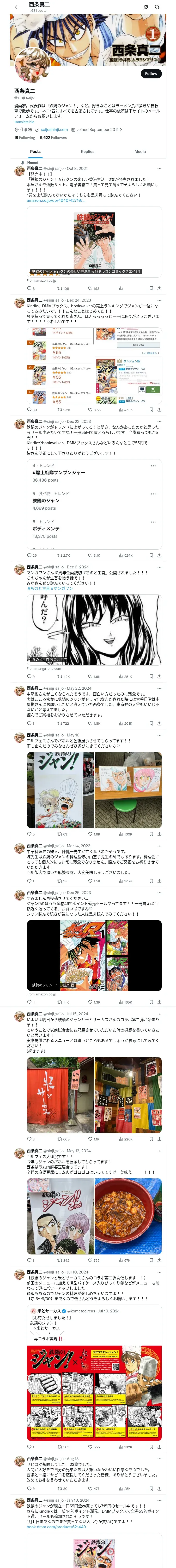This screenshot has width=176, height=1568.
Task: Reply to the Dec 6, 2024 manga post
Action: [x=30, y=676]
